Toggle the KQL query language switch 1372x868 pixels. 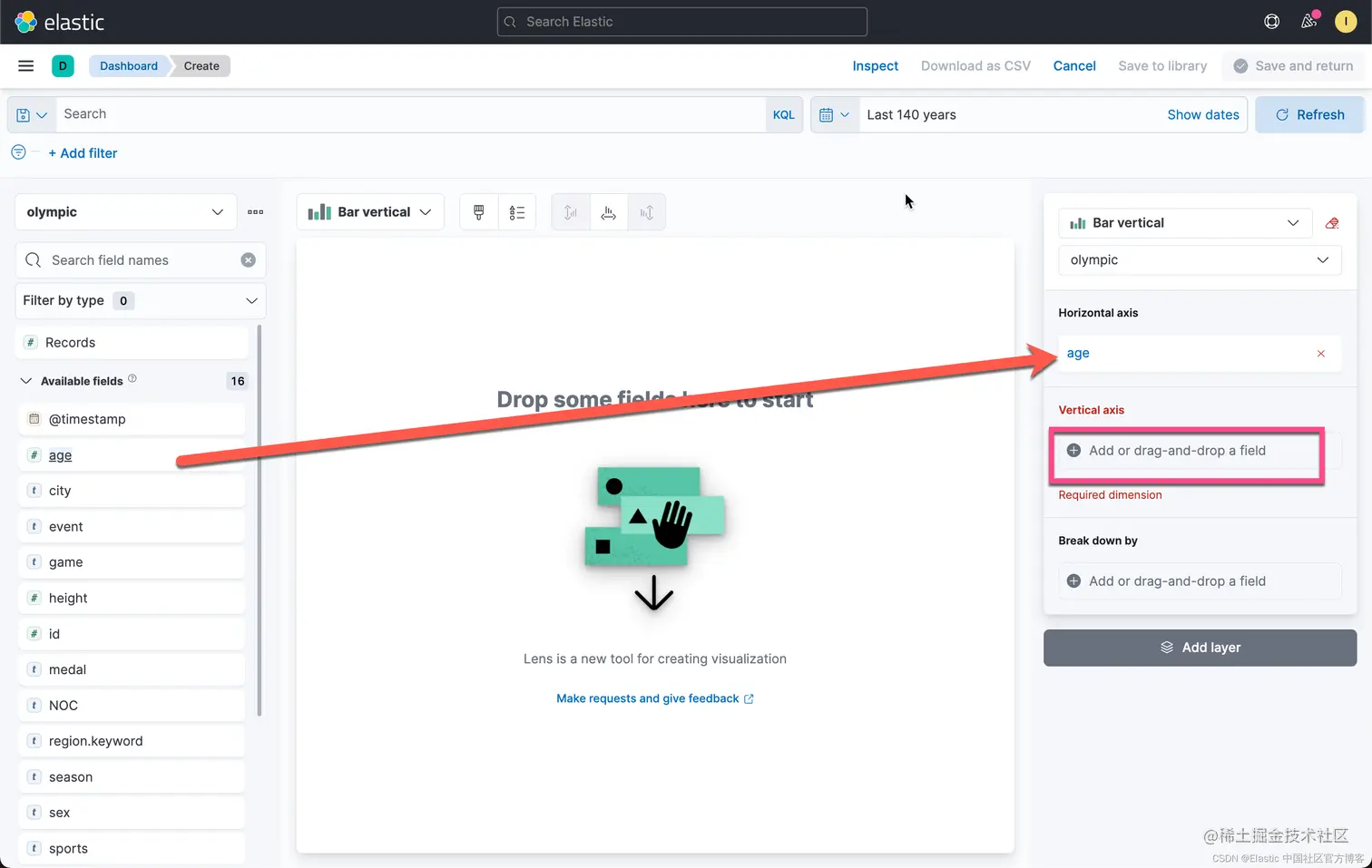(x=784, y=115)
